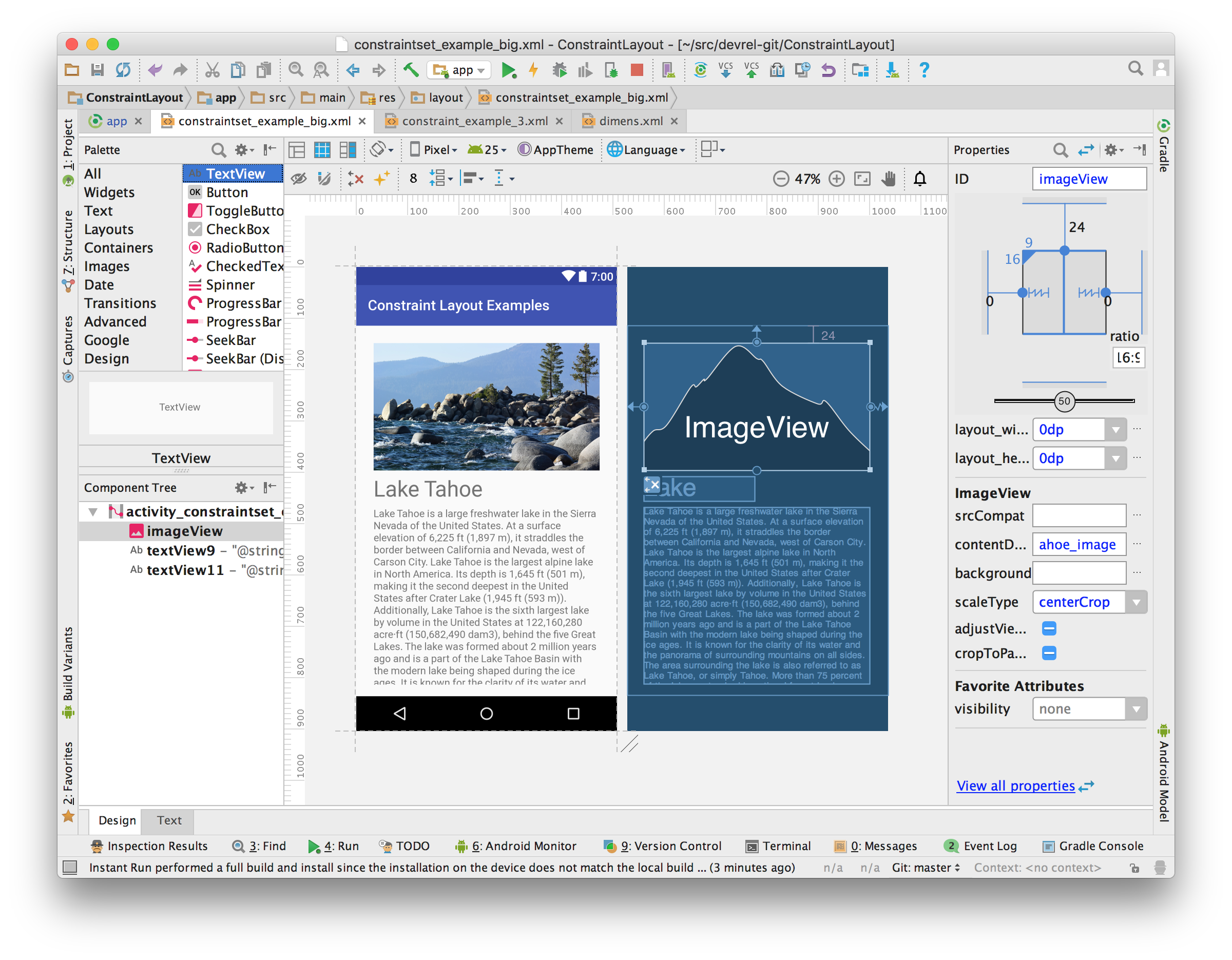Click the ID imageView input field

pyautogui.click(x=1089, y=179)
